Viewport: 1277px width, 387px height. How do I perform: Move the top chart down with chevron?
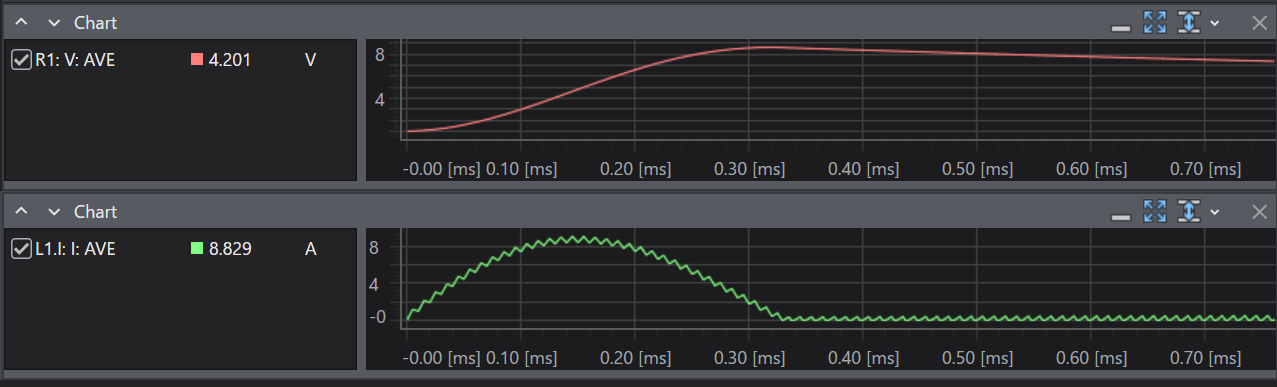(54, 22)
